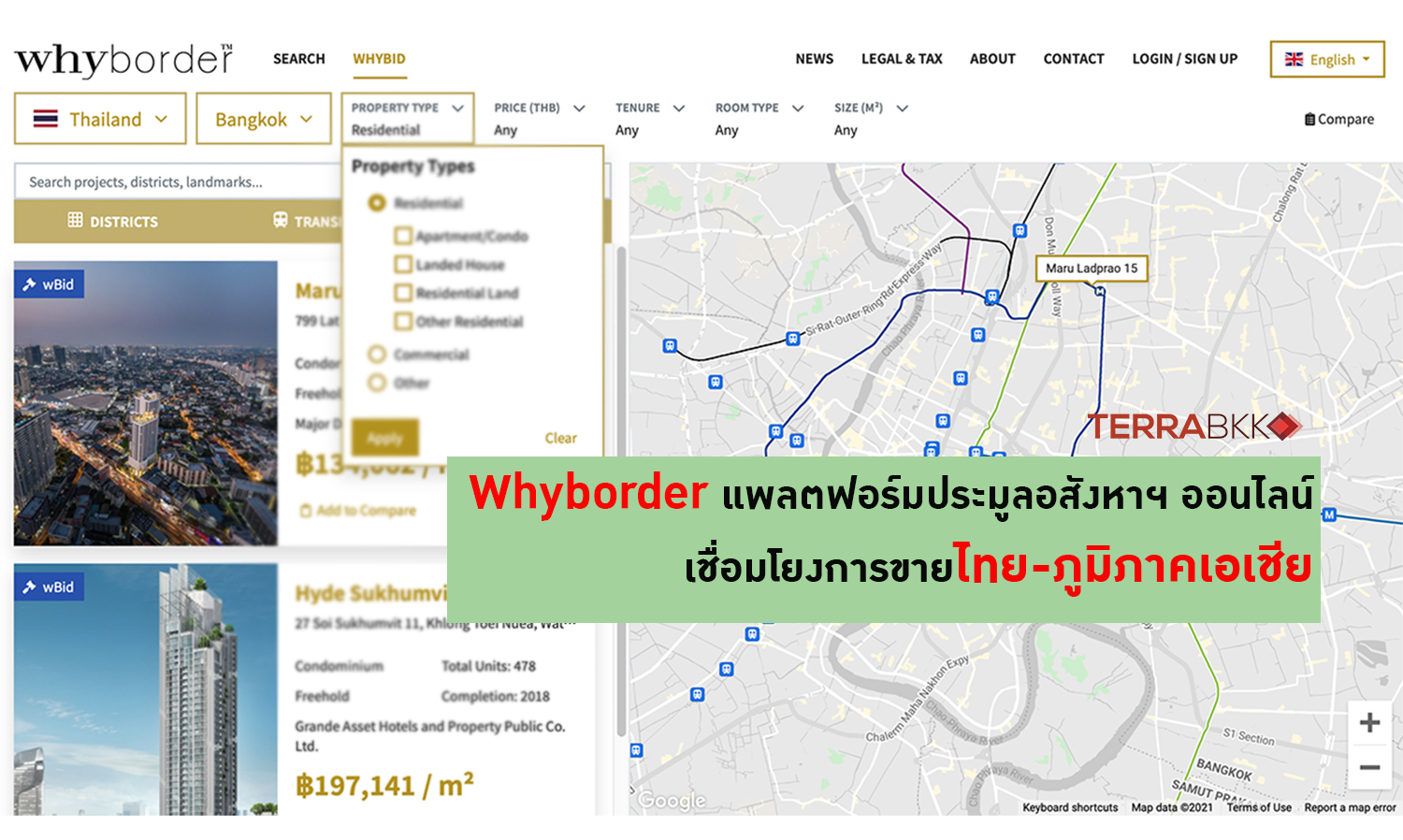Viewport: 1403px width, 840px height.
Task: Open the WHYBID tab
Action: (x=379, y=58)
